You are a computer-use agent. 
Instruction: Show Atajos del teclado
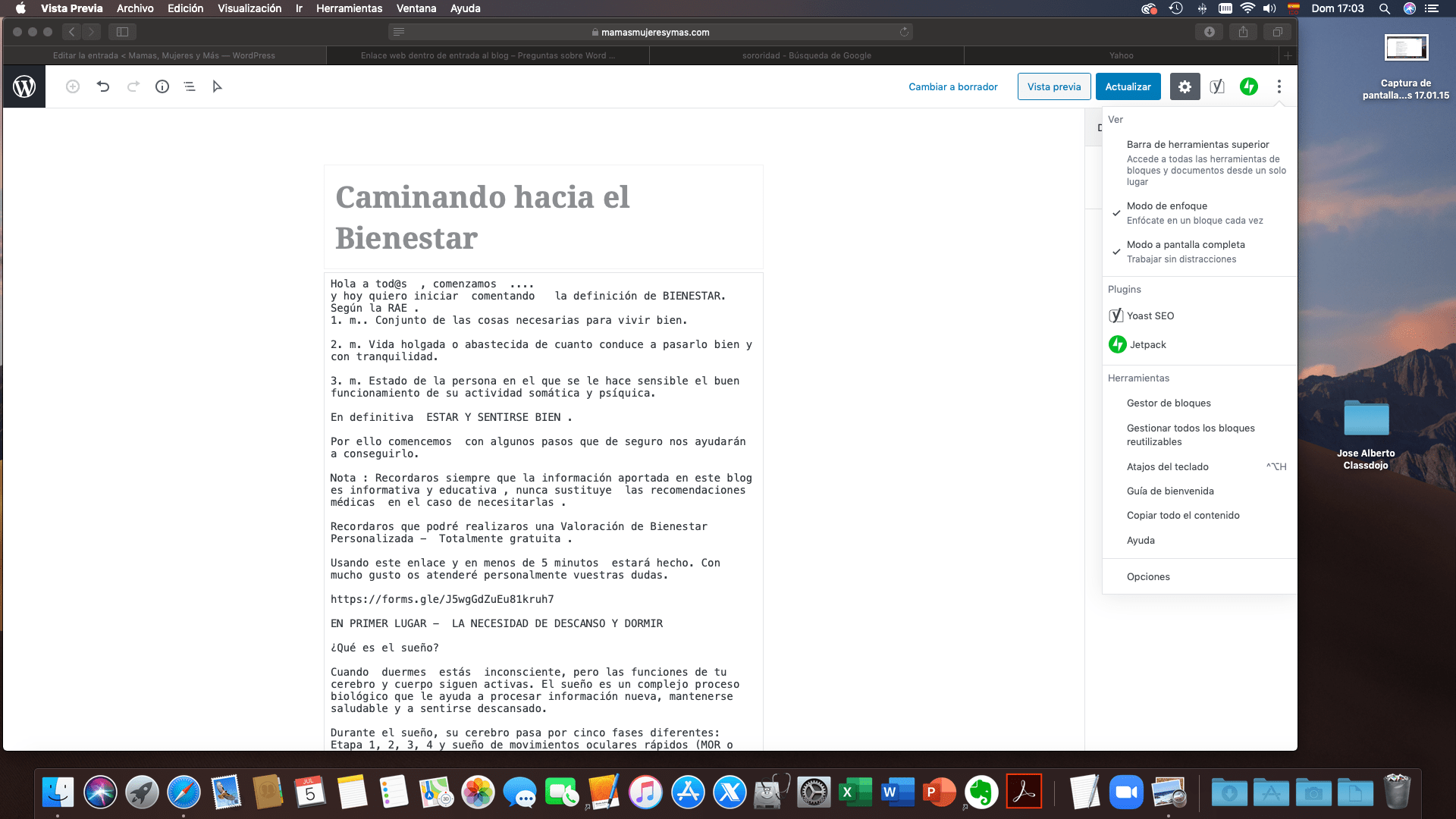1199,466
